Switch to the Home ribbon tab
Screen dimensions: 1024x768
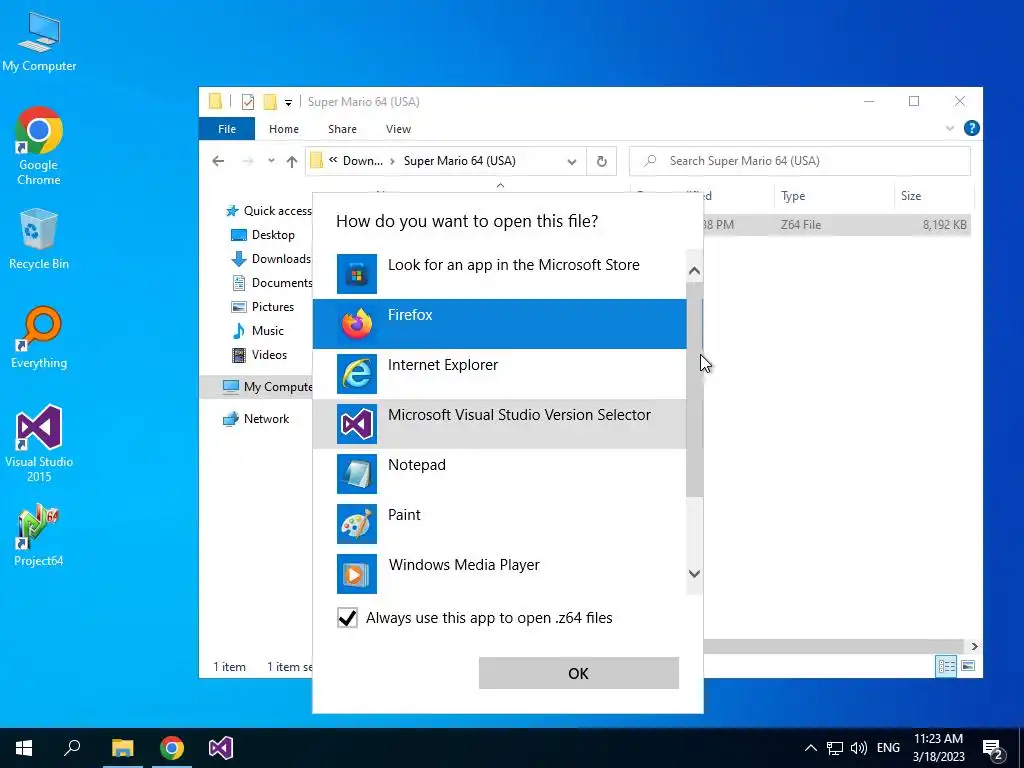tap(283, 129)
